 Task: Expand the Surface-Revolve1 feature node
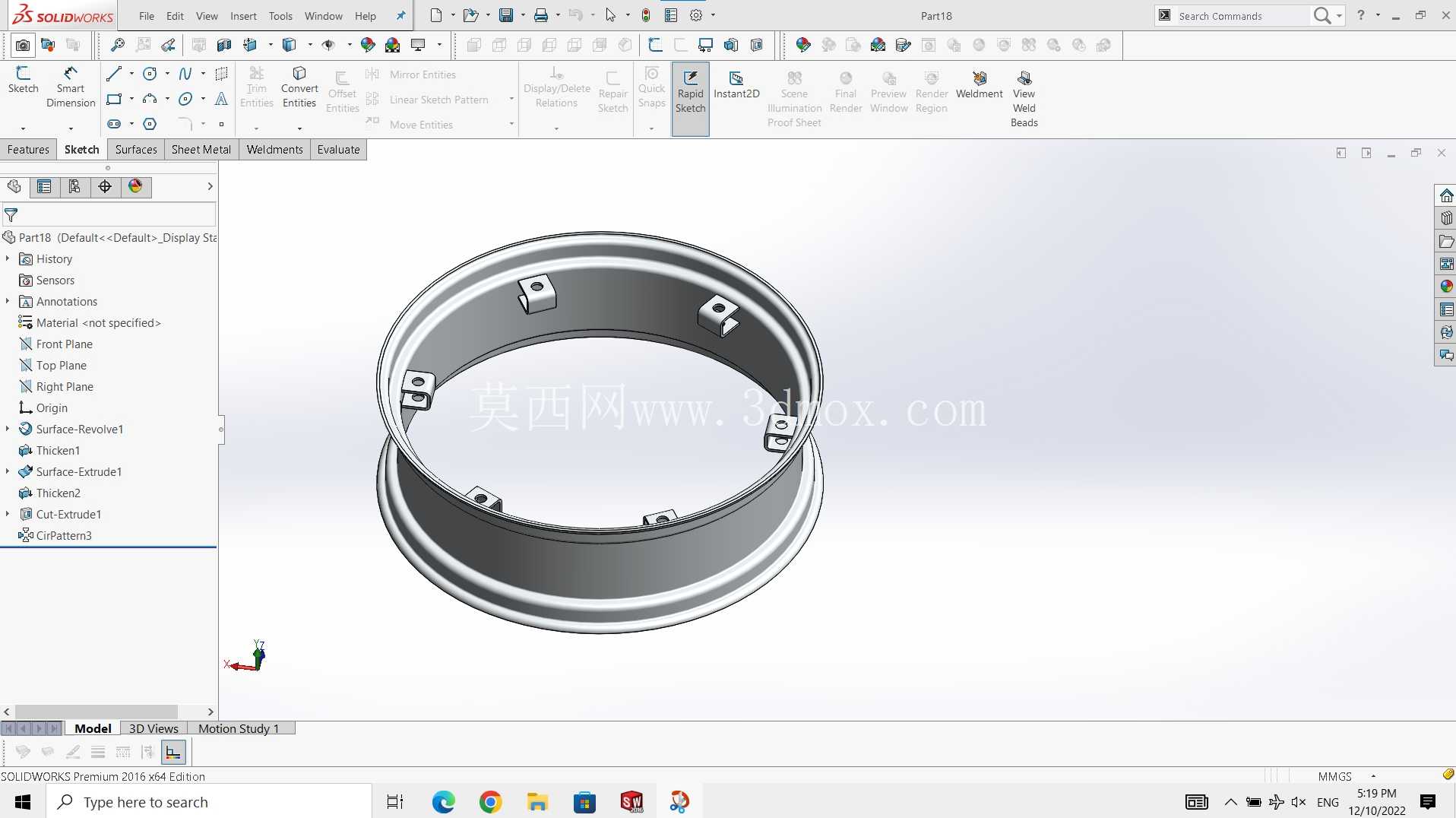point(8,429)
